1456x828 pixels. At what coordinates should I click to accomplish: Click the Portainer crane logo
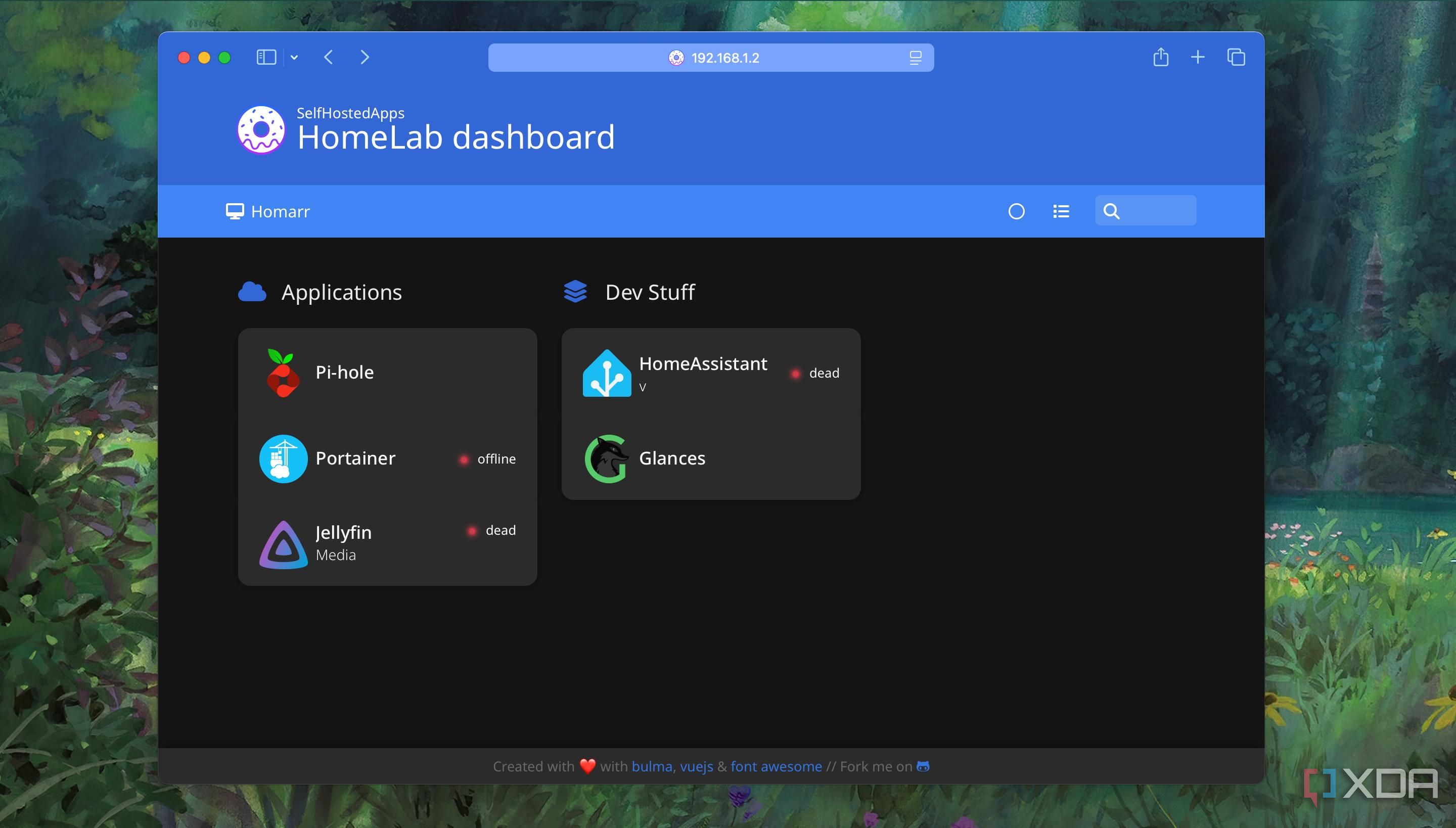(283, 459)
